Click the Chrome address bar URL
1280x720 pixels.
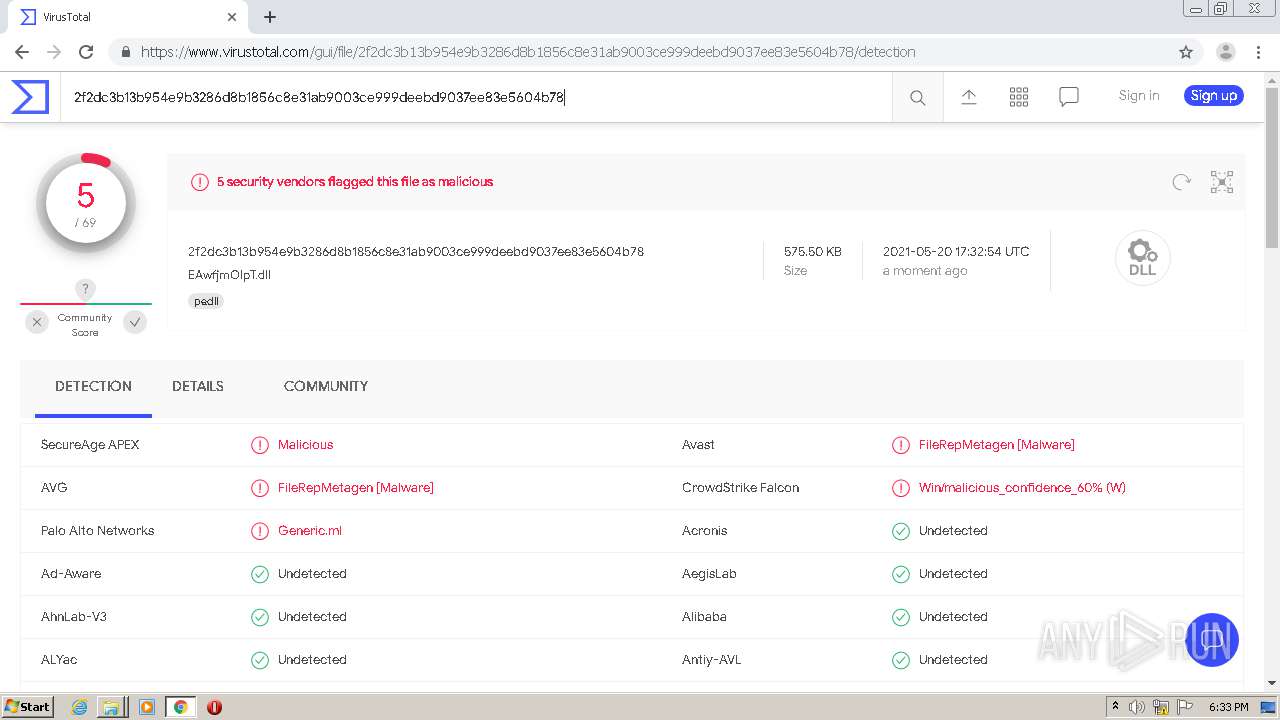(x=528, y=52)
